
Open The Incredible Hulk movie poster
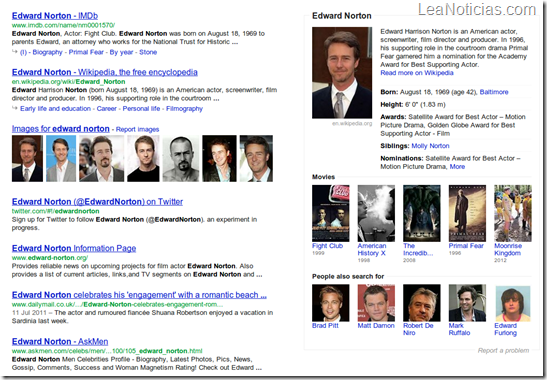422,213
